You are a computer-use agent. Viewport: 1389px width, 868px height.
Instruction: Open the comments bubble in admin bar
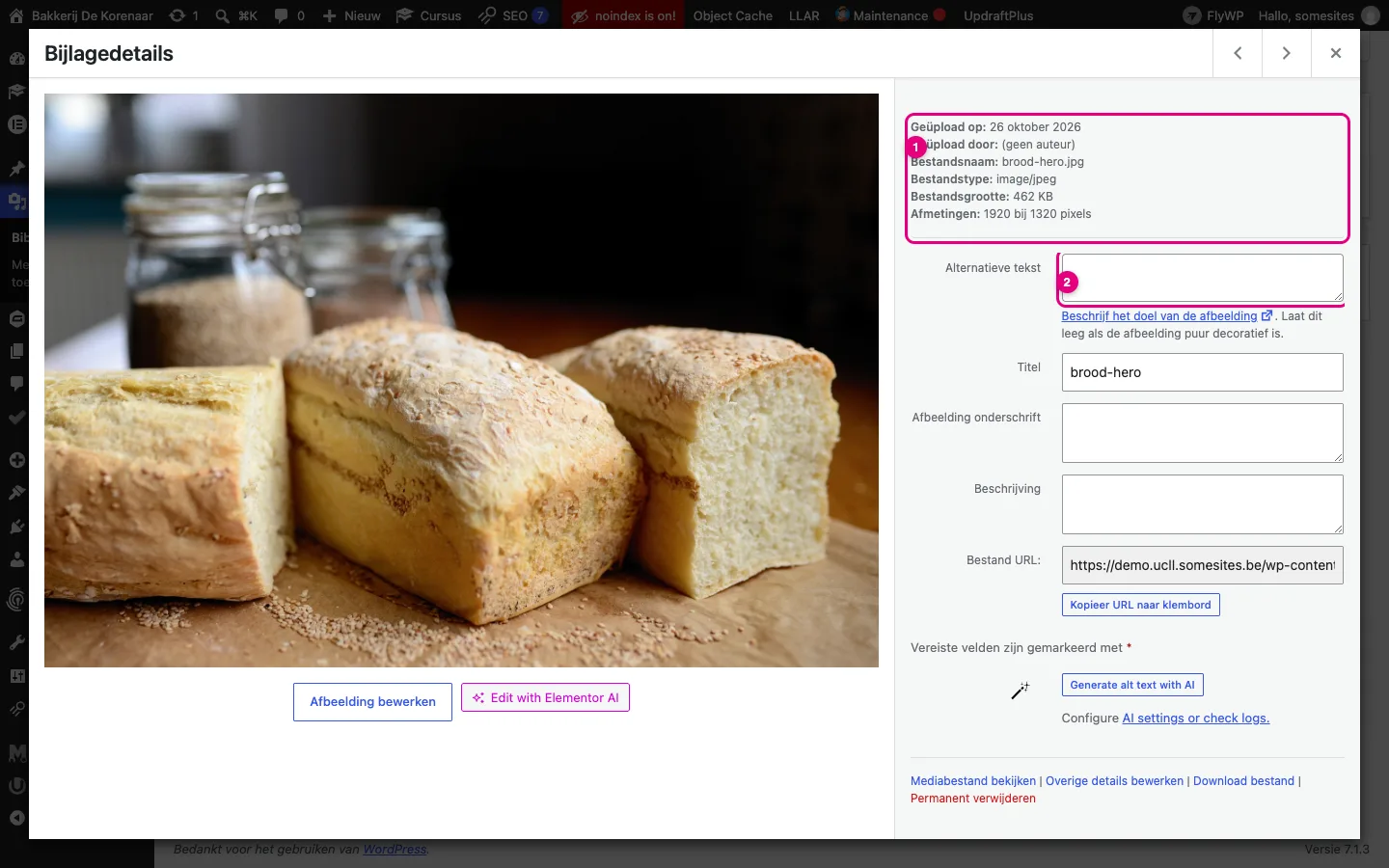point(282,15)
